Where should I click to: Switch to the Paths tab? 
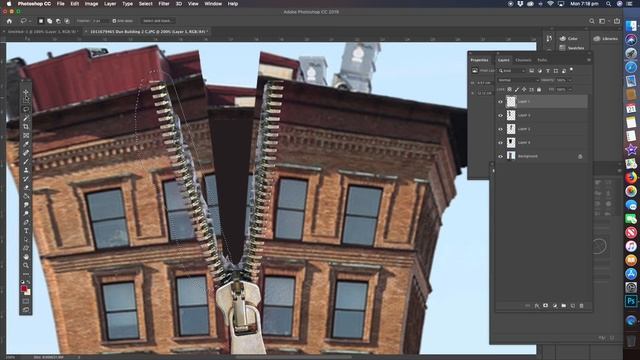(542, 60)
